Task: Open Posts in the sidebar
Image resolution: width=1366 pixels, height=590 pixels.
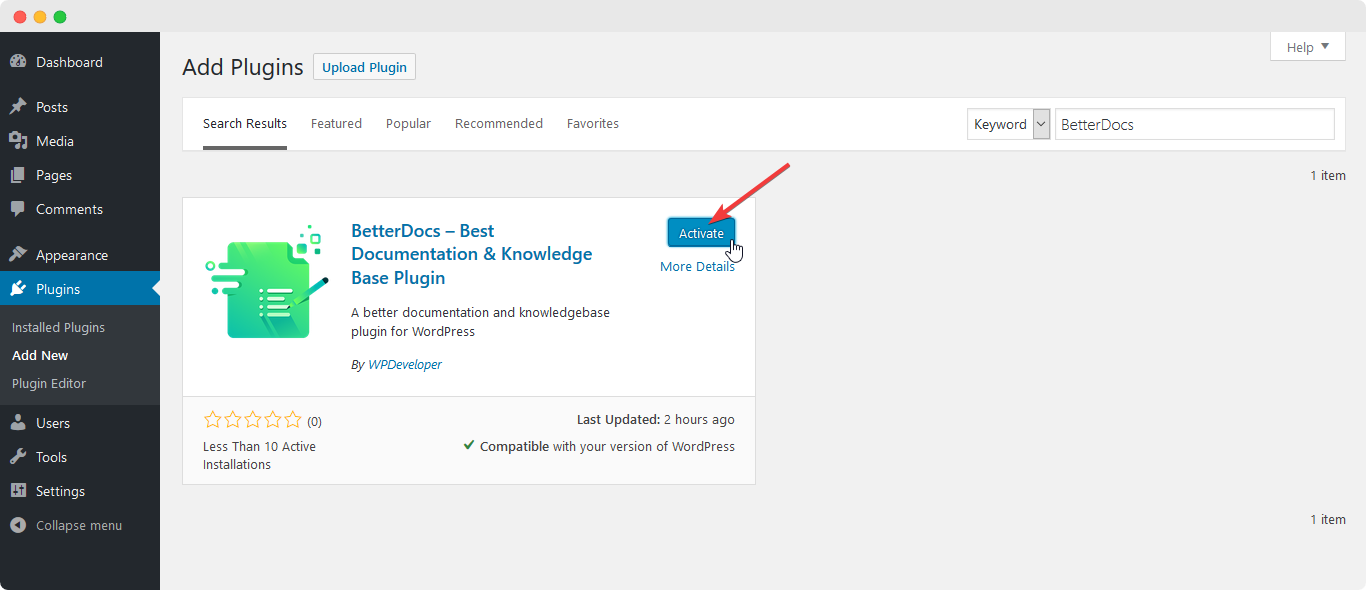Action: pyautogui.click(x=80, y=107)
